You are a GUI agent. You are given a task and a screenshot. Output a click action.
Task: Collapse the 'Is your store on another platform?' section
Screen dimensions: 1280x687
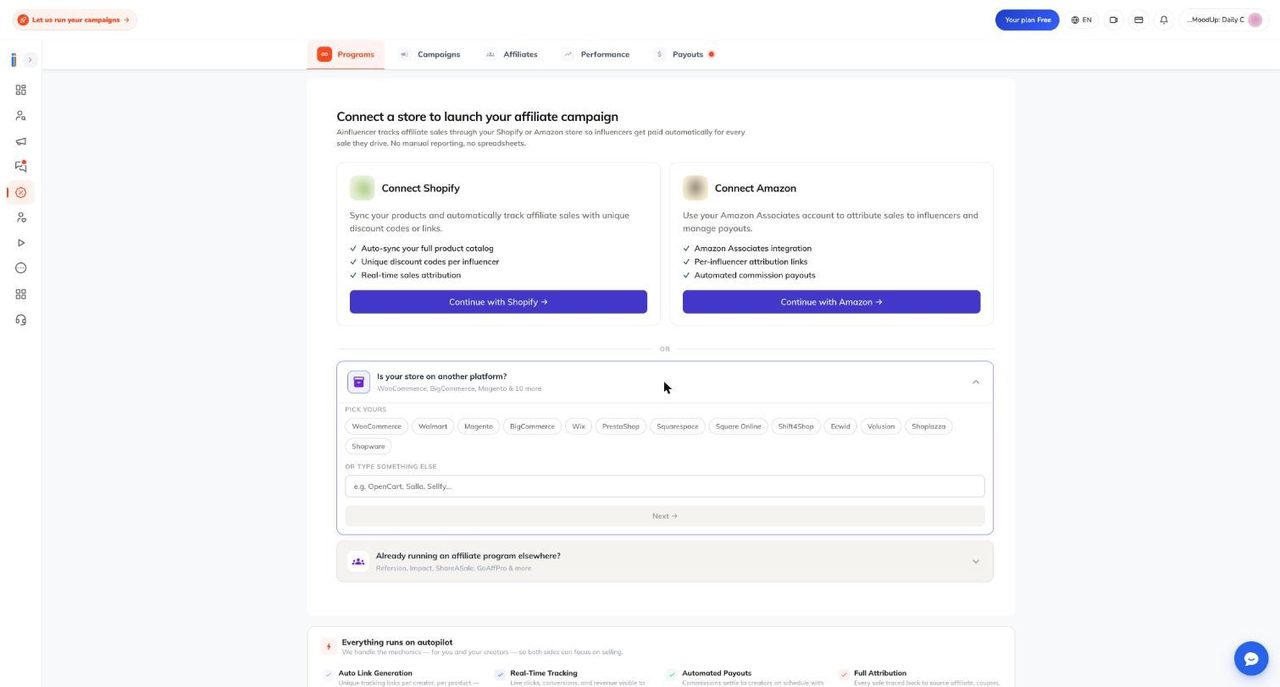pos(976,382)
